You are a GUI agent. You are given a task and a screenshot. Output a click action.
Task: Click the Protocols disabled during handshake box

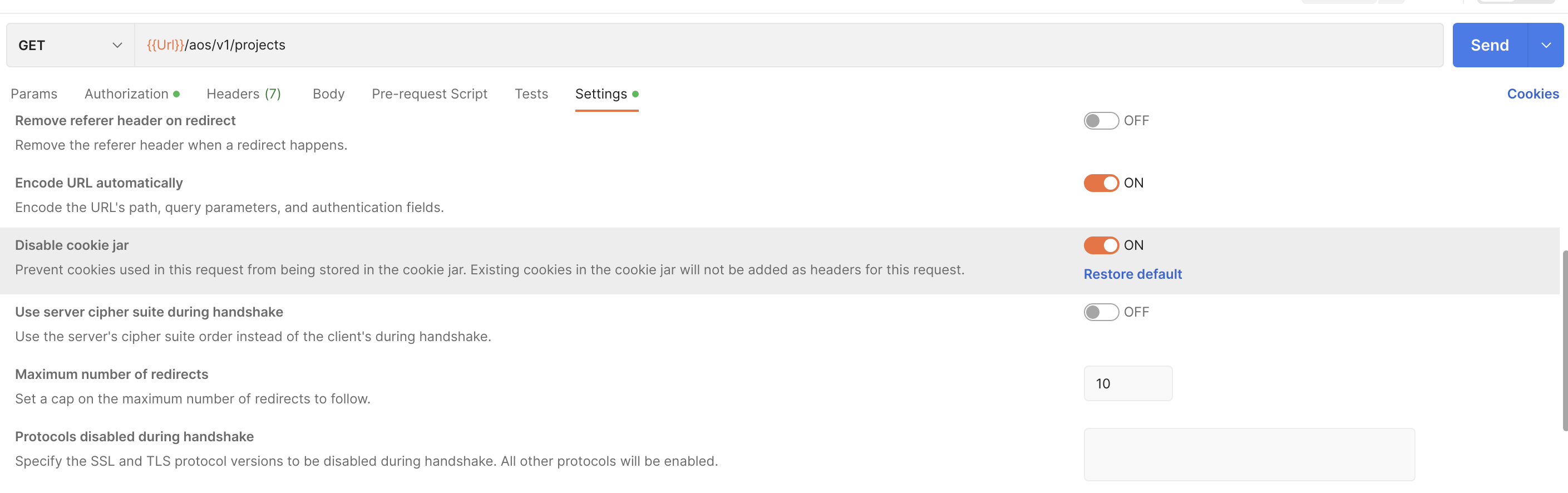(x=1249, y=454)
